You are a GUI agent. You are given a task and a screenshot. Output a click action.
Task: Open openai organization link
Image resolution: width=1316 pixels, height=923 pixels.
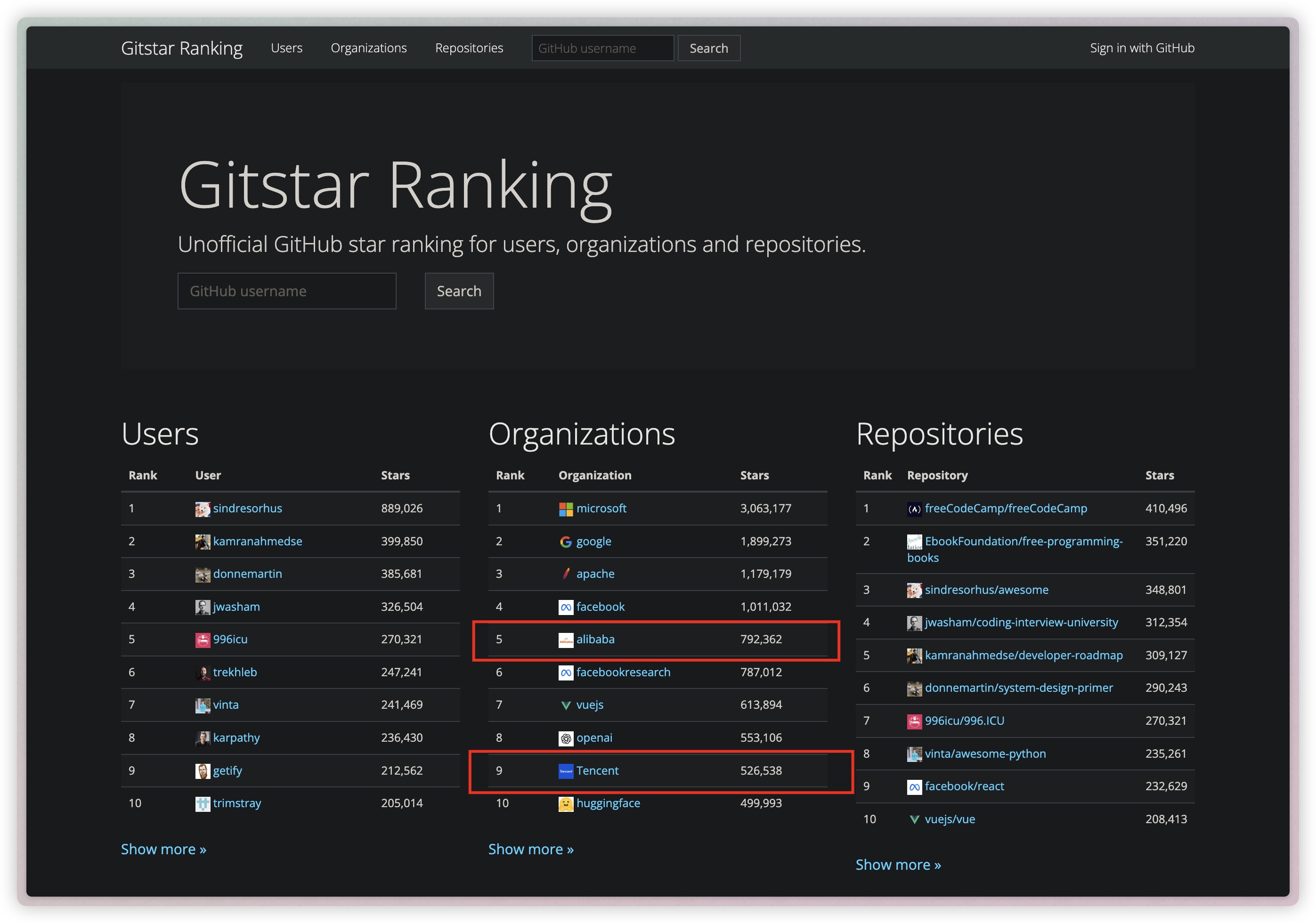(x=594, y=738)
